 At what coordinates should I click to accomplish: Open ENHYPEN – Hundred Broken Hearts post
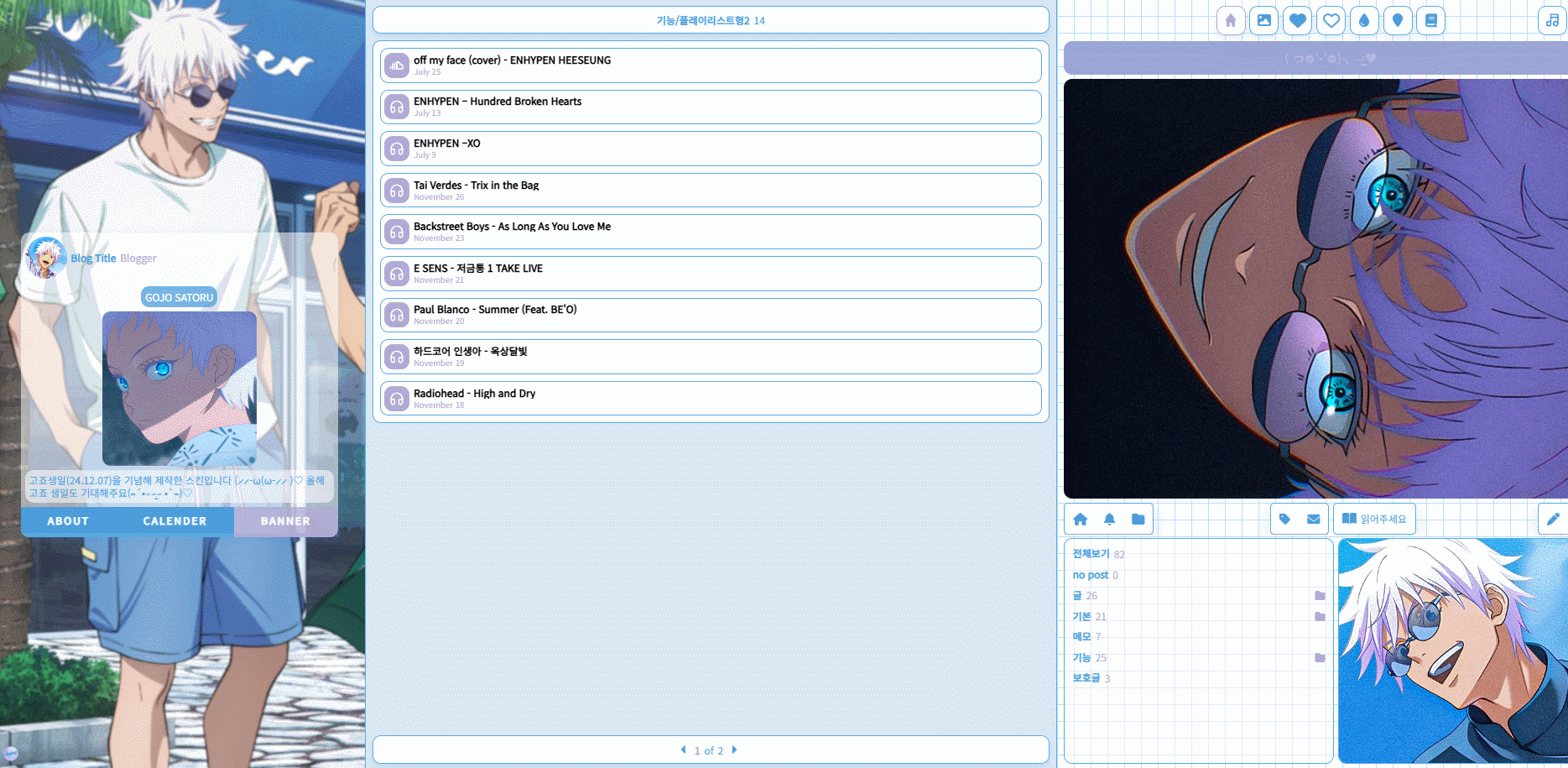pyautogui.click(x=497, y=102)
